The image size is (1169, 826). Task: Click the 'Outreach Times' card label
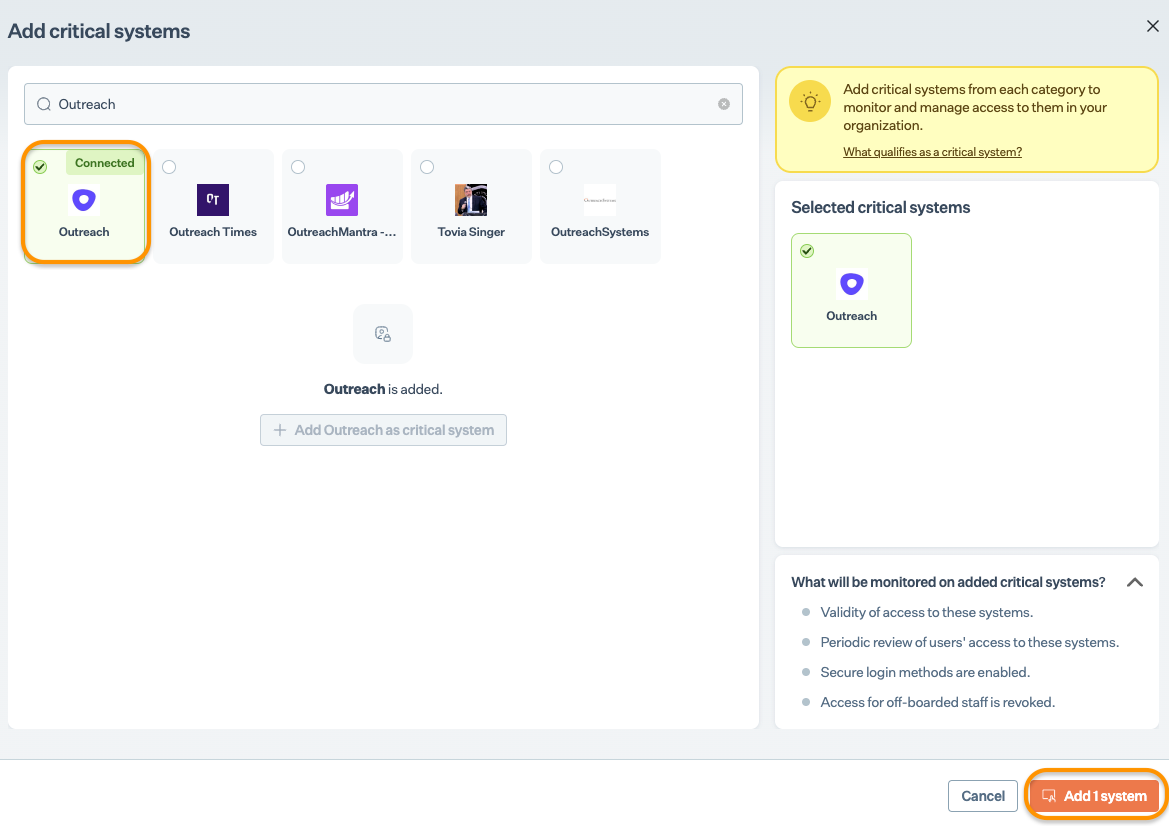(212, 232)
